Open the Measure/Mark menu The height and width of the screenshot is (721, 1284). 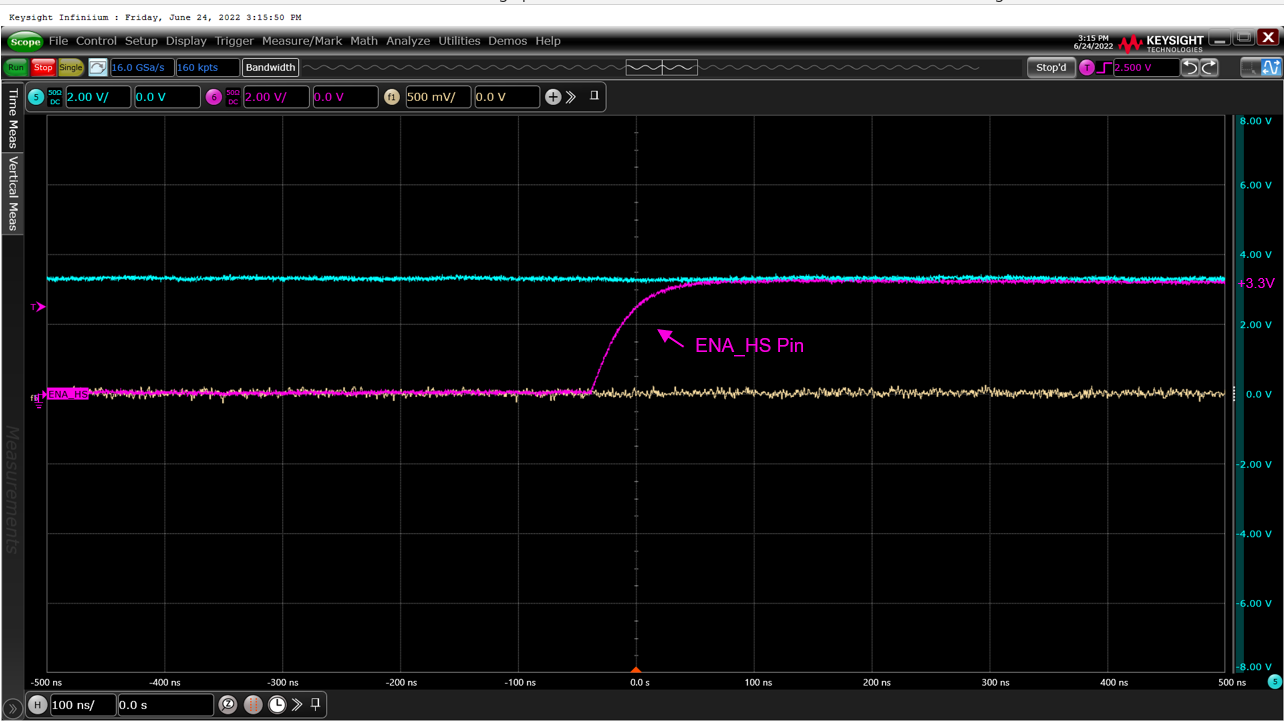point(301,41)
